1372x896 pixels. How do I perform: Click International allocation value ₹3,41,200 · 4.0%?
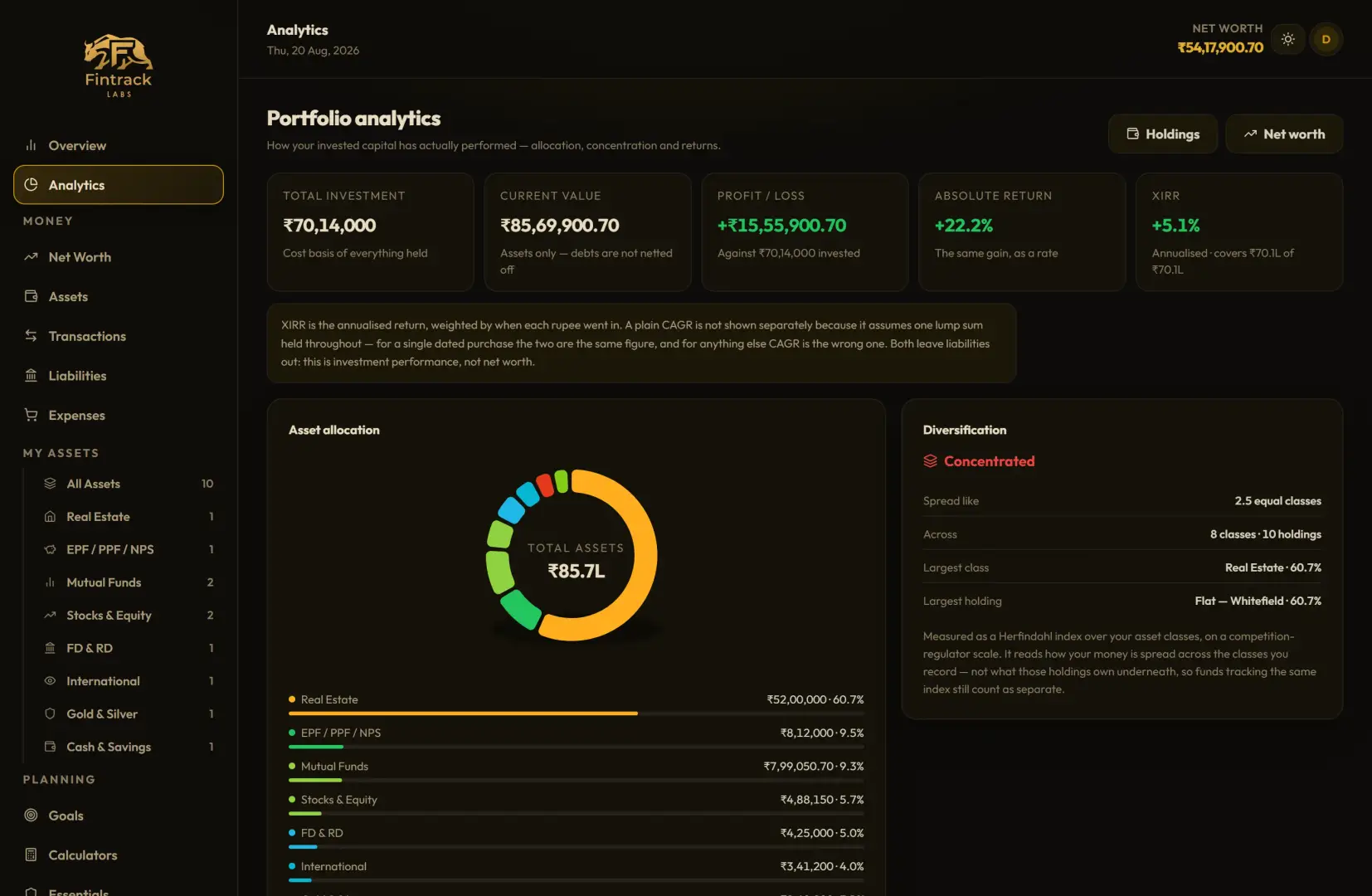tap(822, 866)
